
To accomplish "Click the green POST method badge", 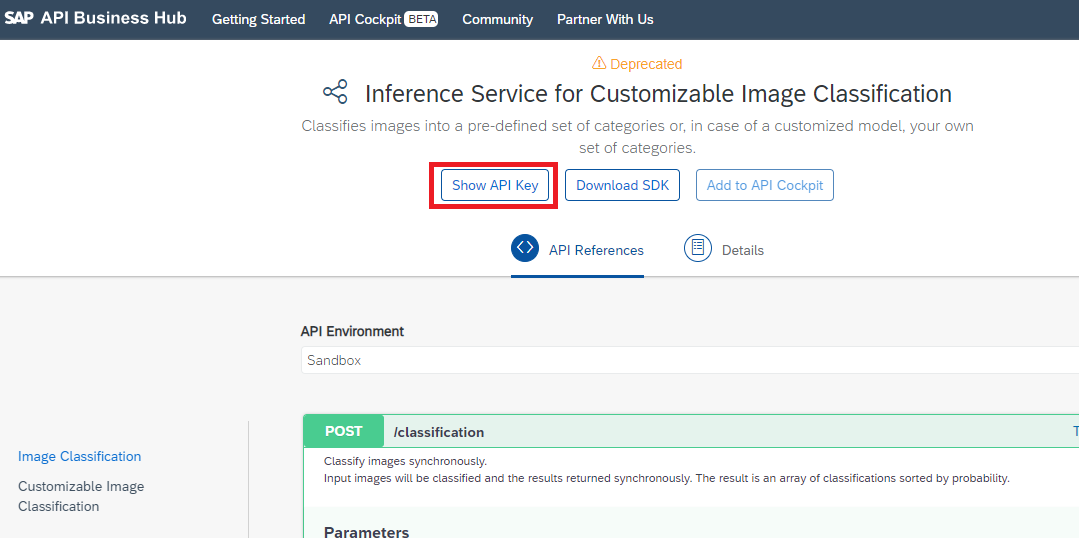I will pos(343,431).
